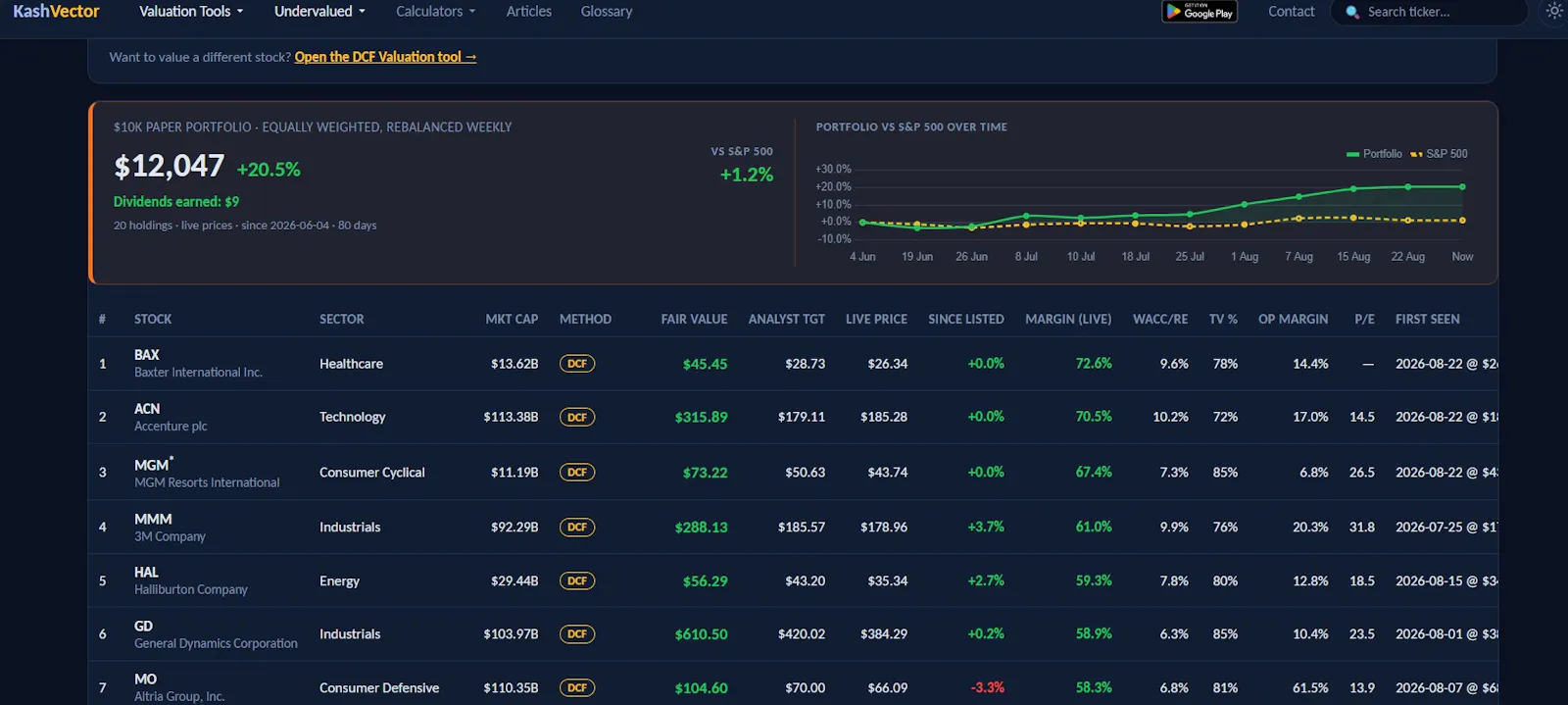The height and width of the screenshot is (705, 1568).
Task: Click the DCF badge for HAL
Action: [577, 580]
